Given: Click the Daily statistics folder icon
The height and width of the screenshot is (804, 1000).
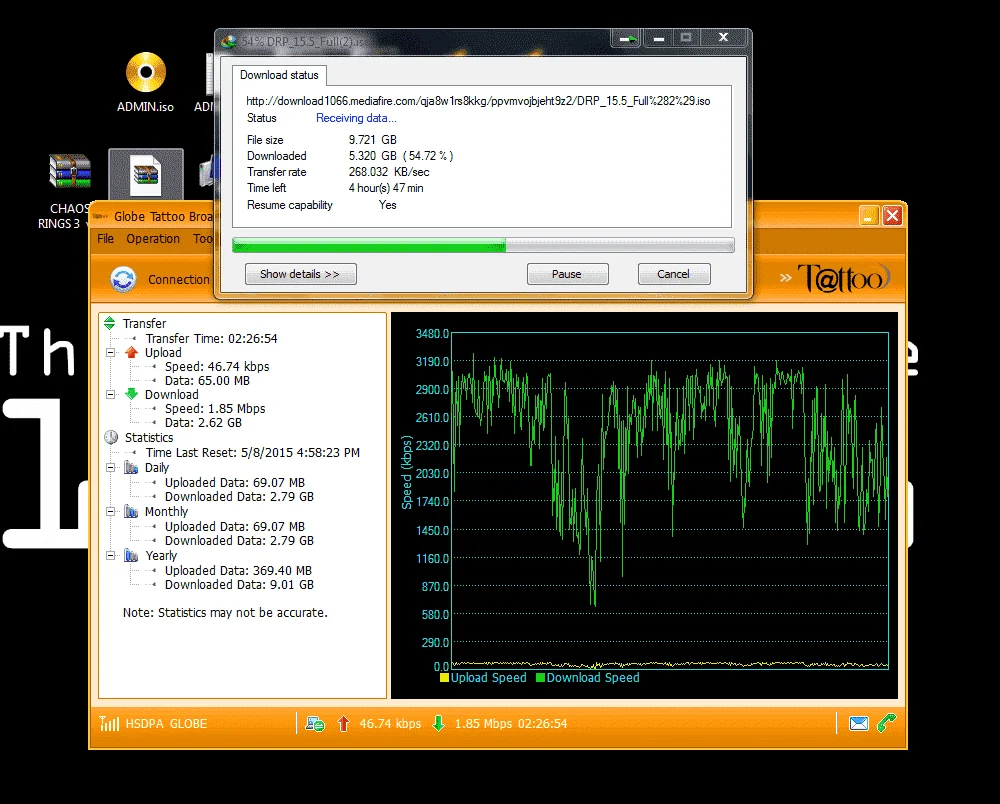Looking at the screenshot, I should pyautogui.click(x=131, y=467).
